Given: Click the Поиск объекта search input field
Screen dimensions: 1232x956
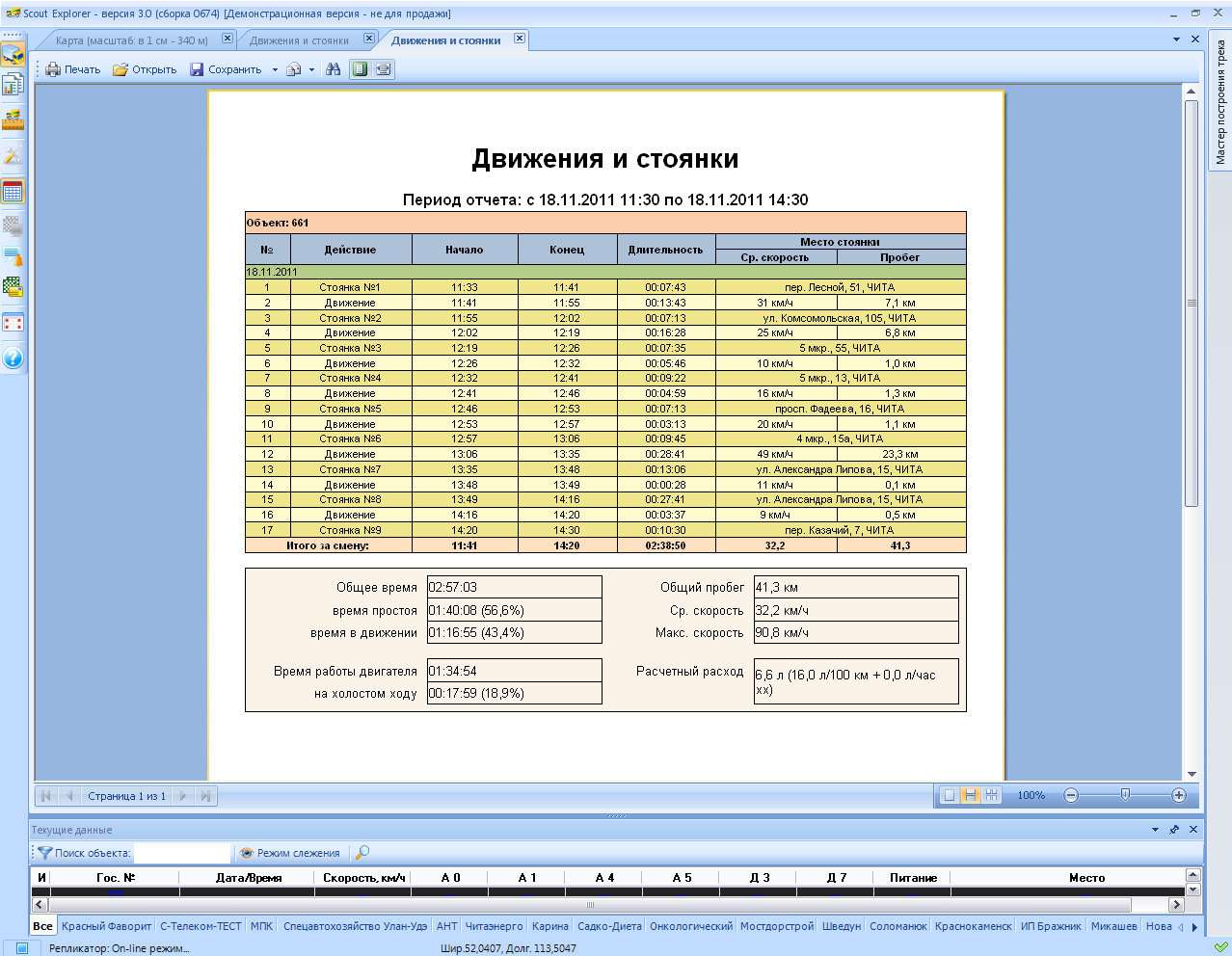Looking at the screenshot, I should point(182,853).
